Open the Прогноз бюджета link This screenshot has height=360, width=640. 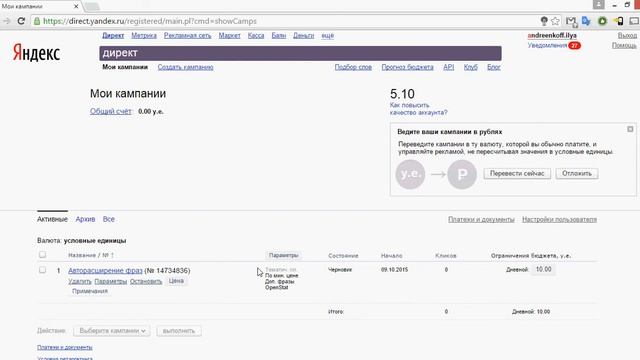coord(407,67)
